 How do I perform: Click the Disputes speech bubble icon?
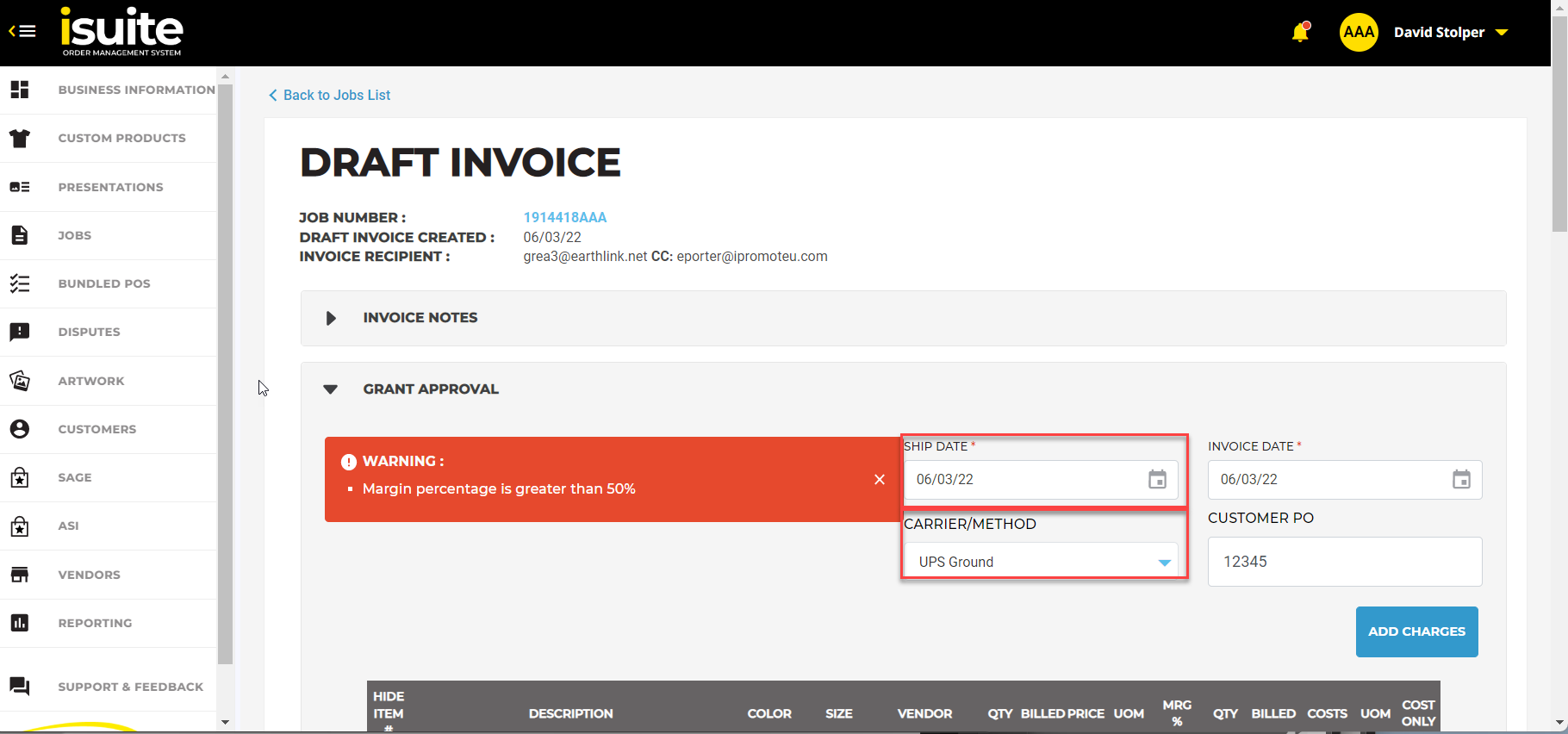[20, 332]
